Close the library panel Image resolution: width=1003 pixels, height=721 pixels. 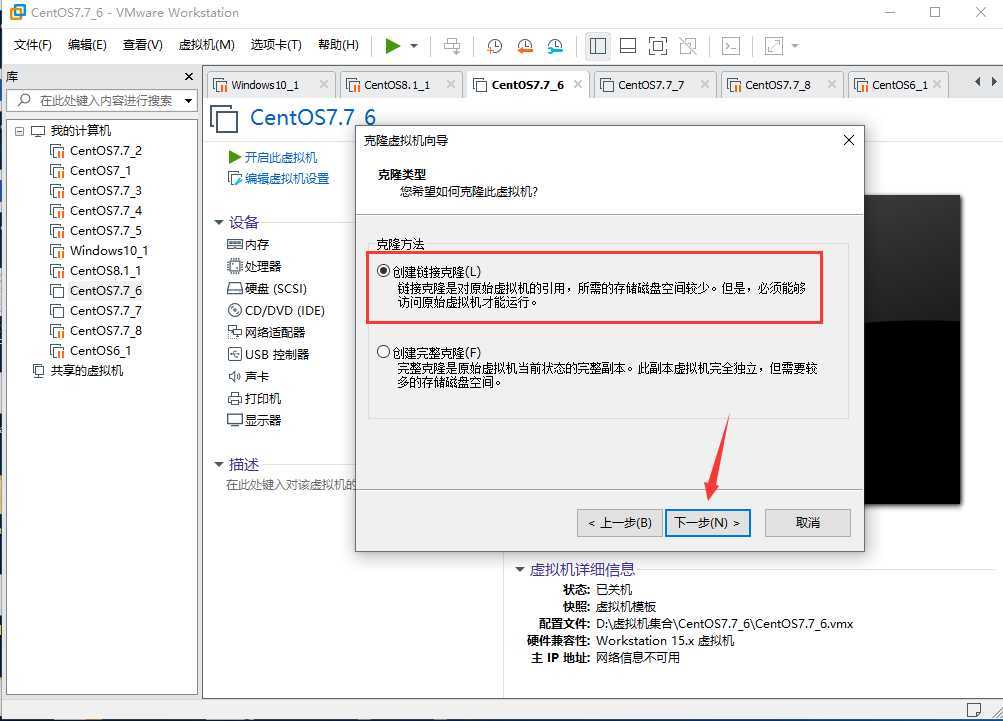point(189,77)
